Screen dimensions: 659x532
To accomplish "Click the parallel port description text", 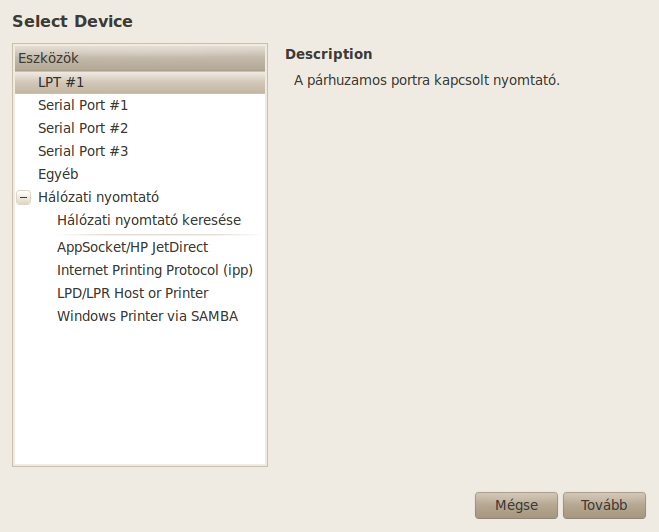I will tap(427, 80).
